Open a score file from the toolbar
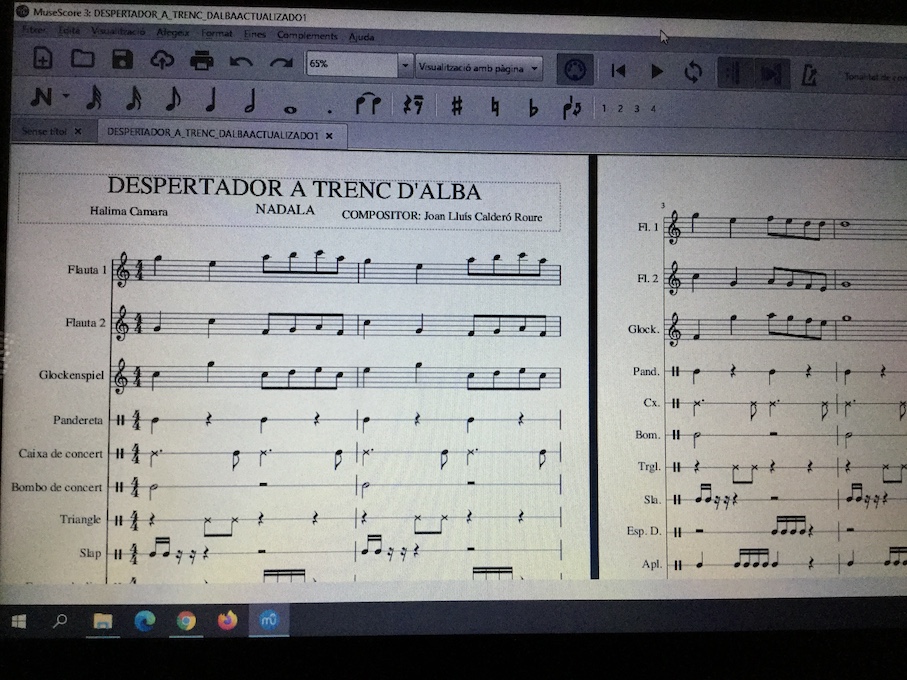The image size is (907, 680). tap(82, 58)
